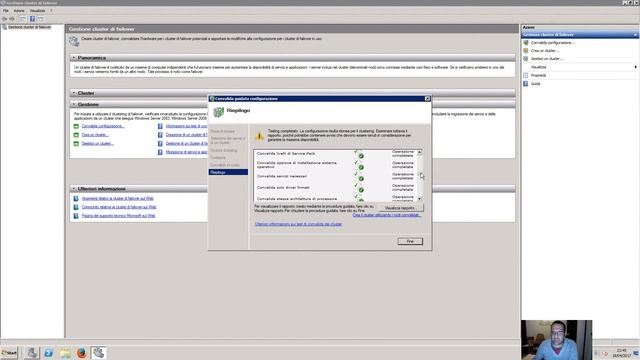The image size is (640, 360).
Task: Open Informazioni sui test di convalida link
Action: click(x=187, y=126)
